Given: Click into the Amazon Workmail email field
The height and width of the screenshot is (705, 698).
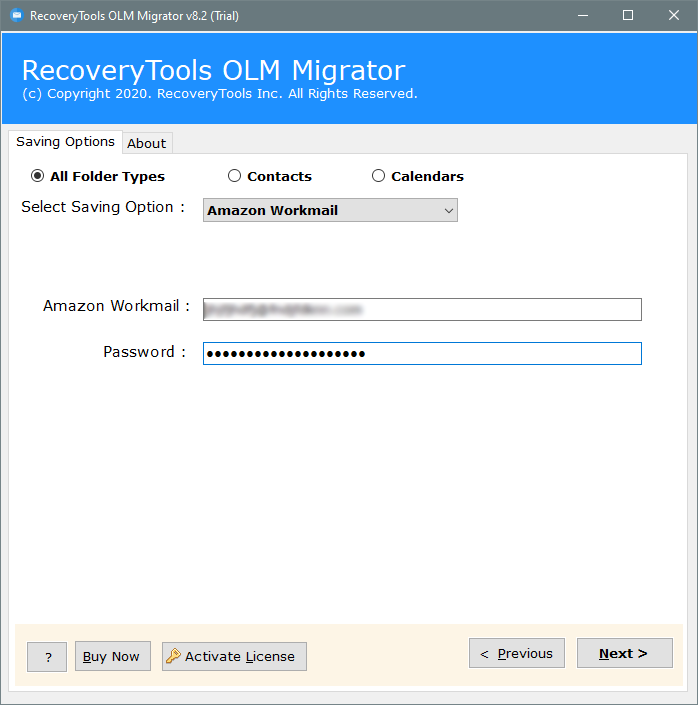Looking at the screenshot, I should click(422, 309).
